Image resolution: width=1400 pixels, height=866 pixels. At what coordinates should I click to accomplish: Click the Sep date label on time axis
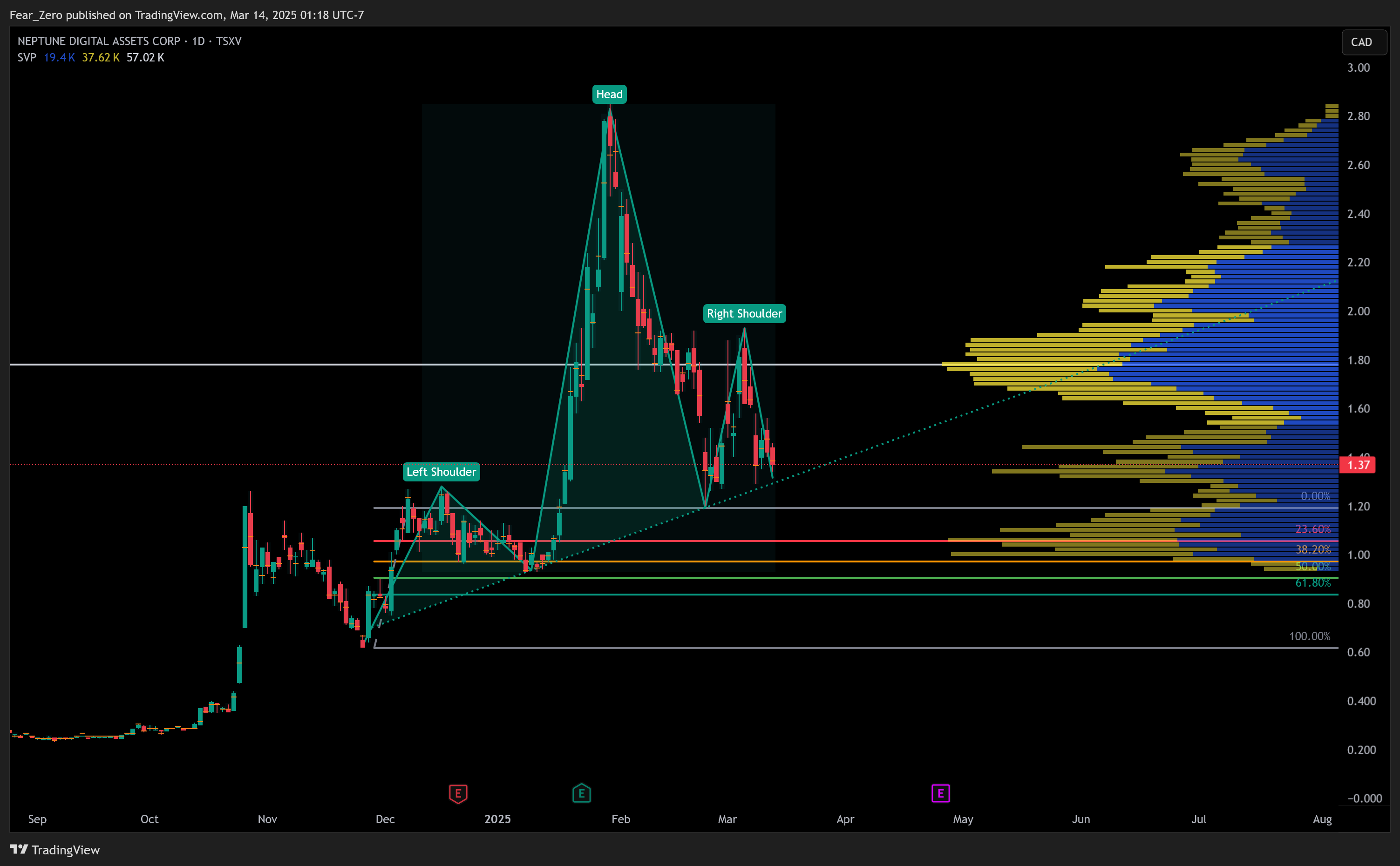pos(37,819)
